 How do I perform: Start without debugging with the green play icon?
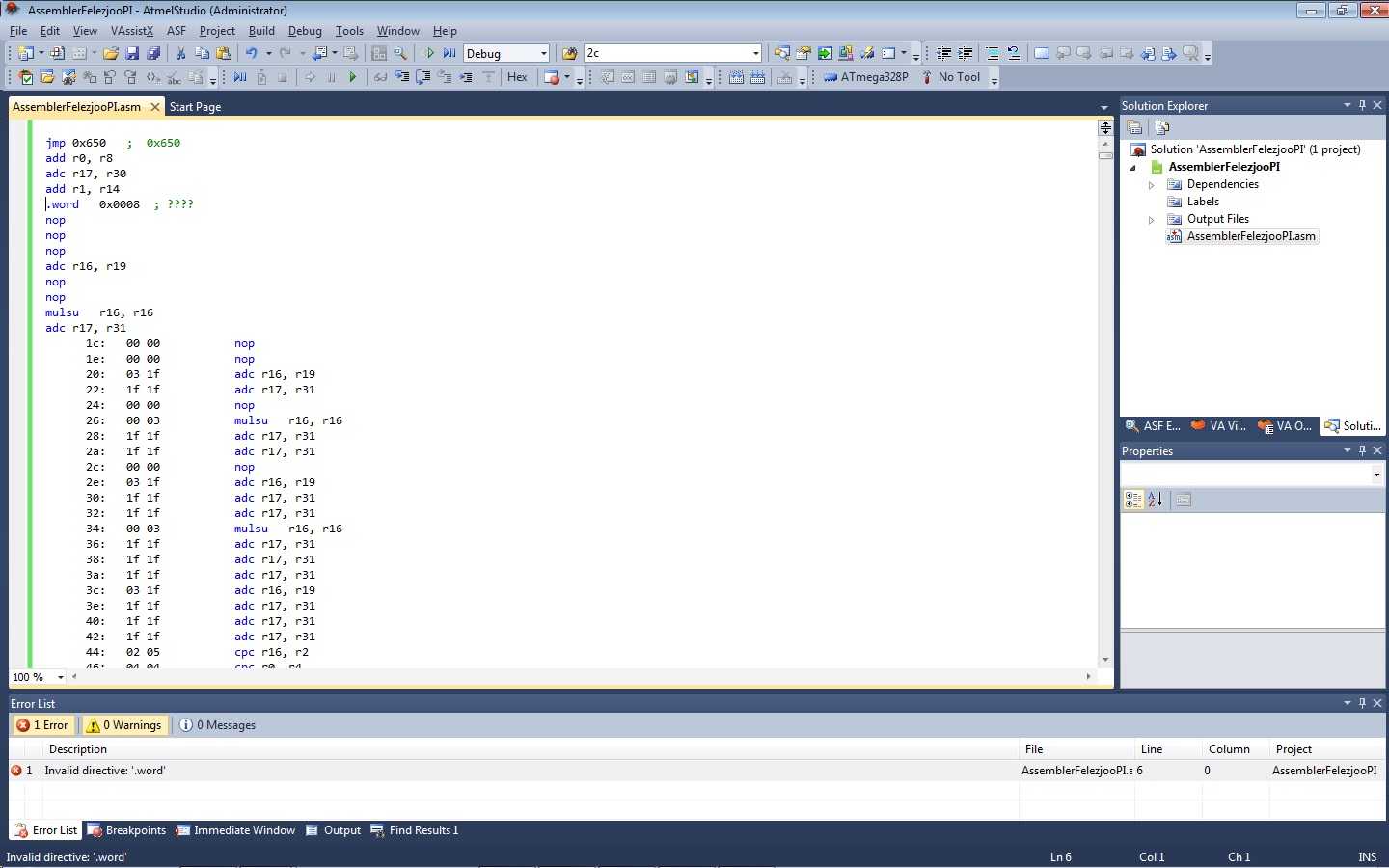point(429,54)
